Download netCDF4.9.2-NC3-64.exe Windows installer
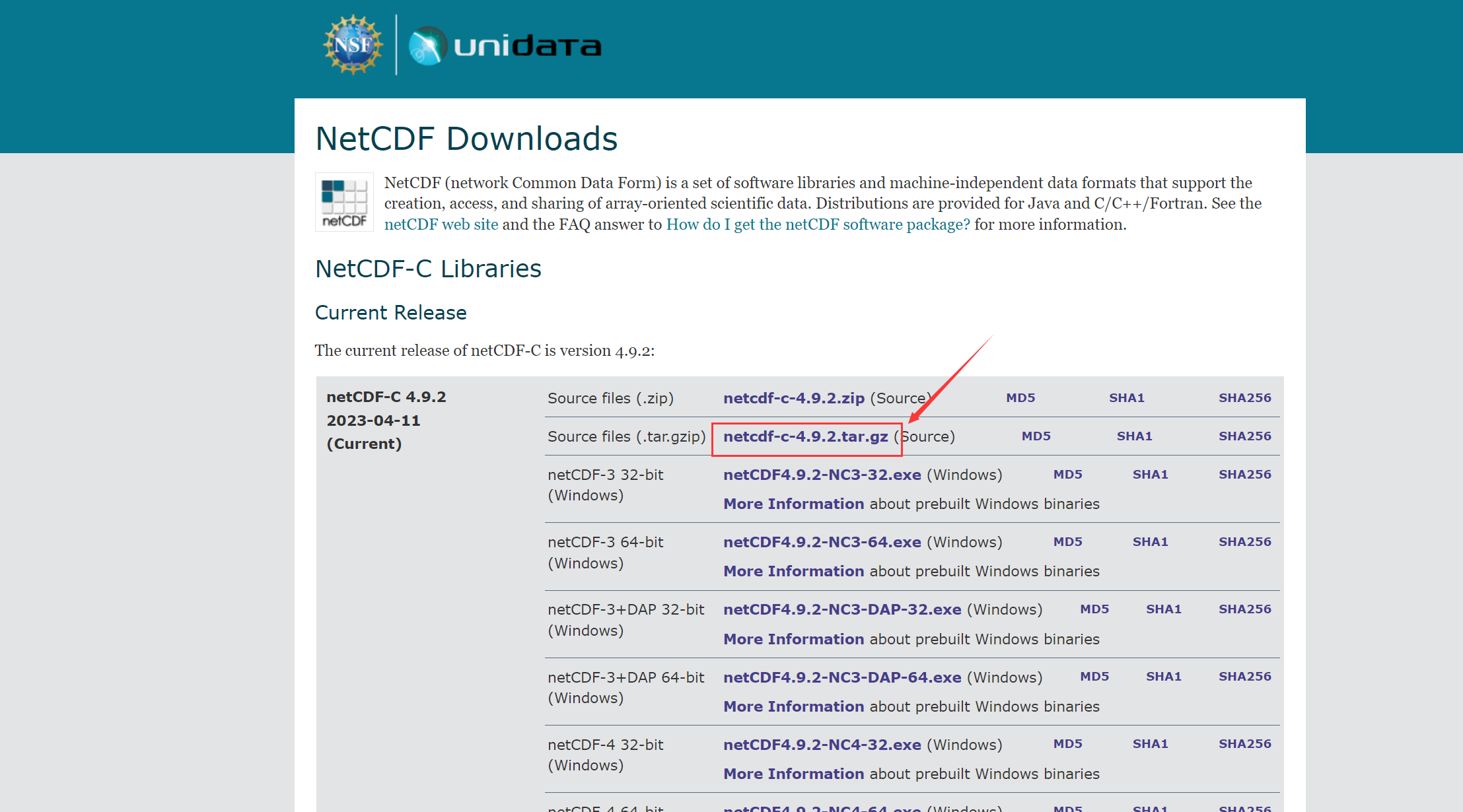The width and height of the screenshot is (1463, 812). click(x=822, y=542)
